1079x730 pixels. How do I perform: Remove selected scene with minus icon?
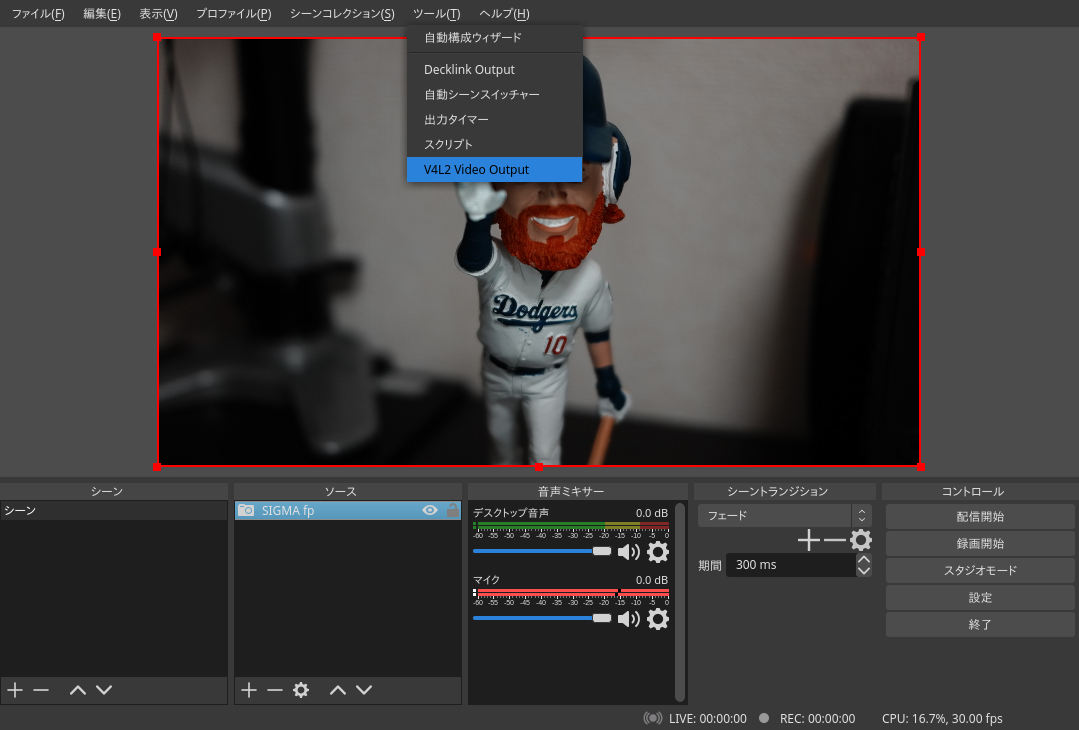click(41, 689)
